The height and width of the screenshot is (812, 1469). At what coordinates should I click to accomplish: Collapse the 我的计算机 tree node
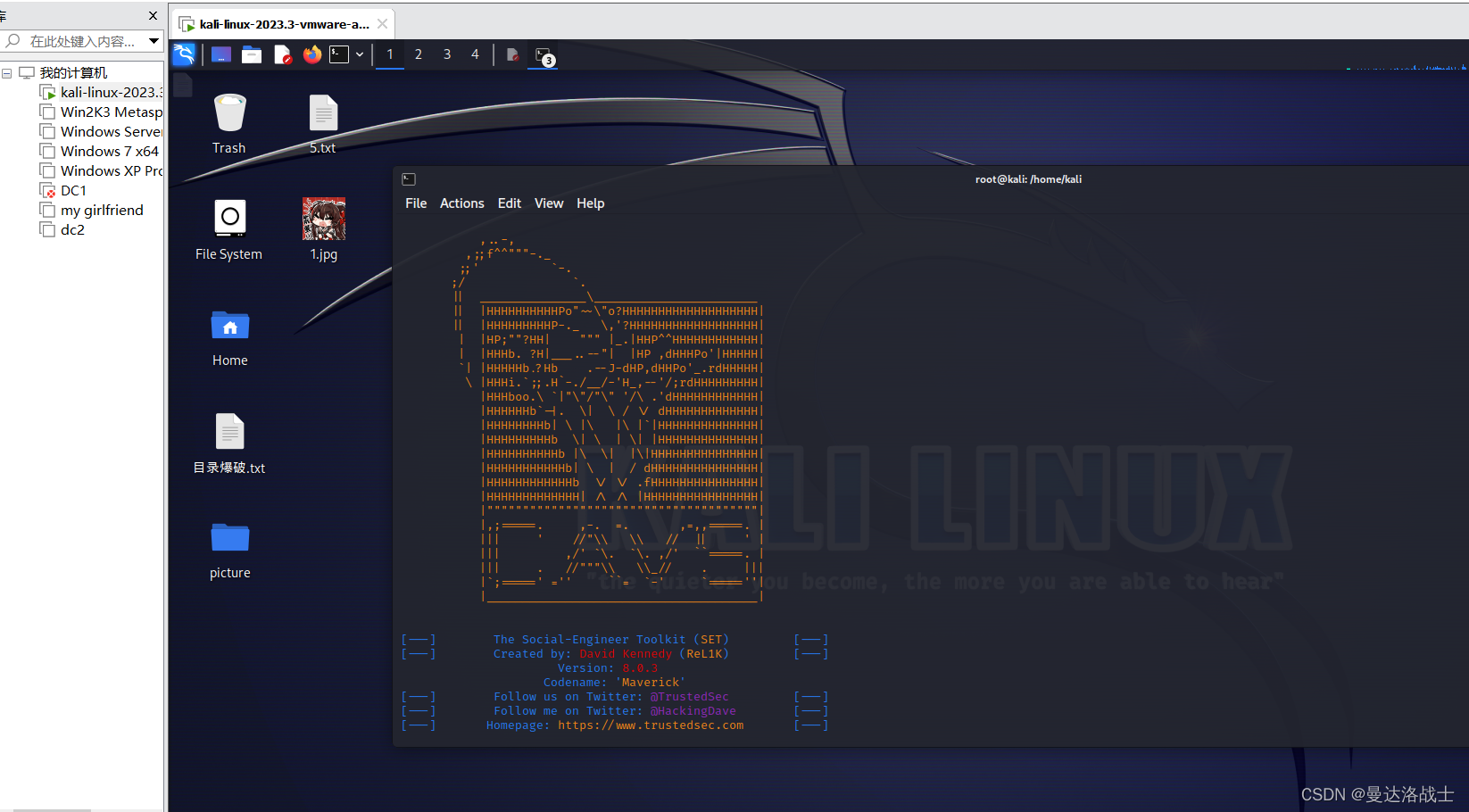tap(7, 73)
